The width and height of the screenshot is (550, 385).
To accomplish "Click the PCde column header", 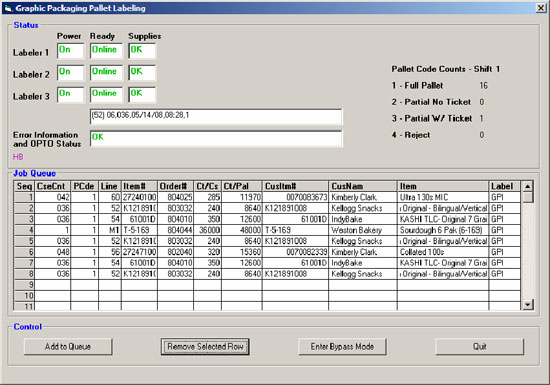I will pos(85,186).
